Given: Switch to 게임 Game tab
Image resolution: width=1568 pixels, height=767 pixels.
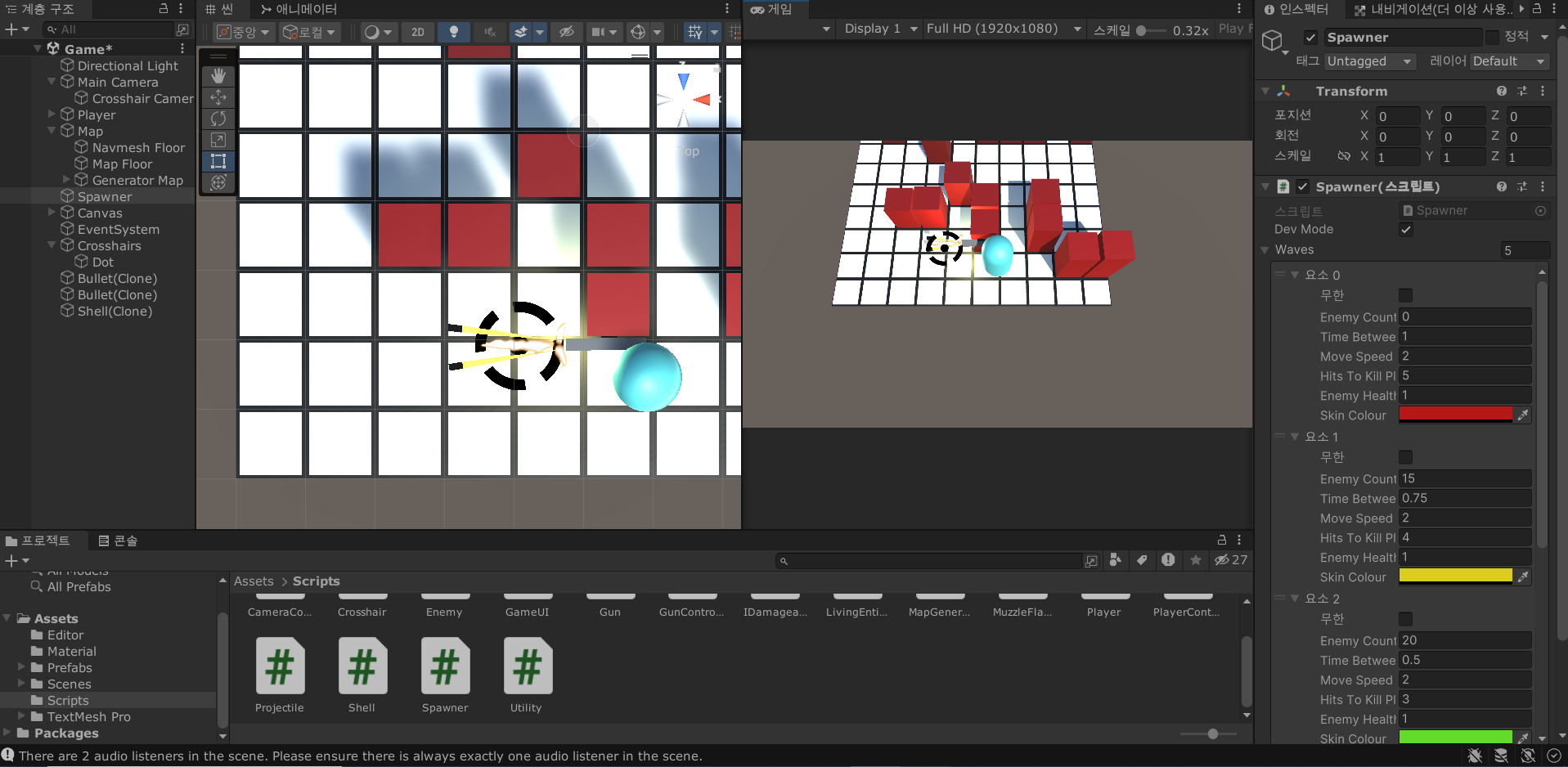Looking at the screenshot, I should click(771, 9).
